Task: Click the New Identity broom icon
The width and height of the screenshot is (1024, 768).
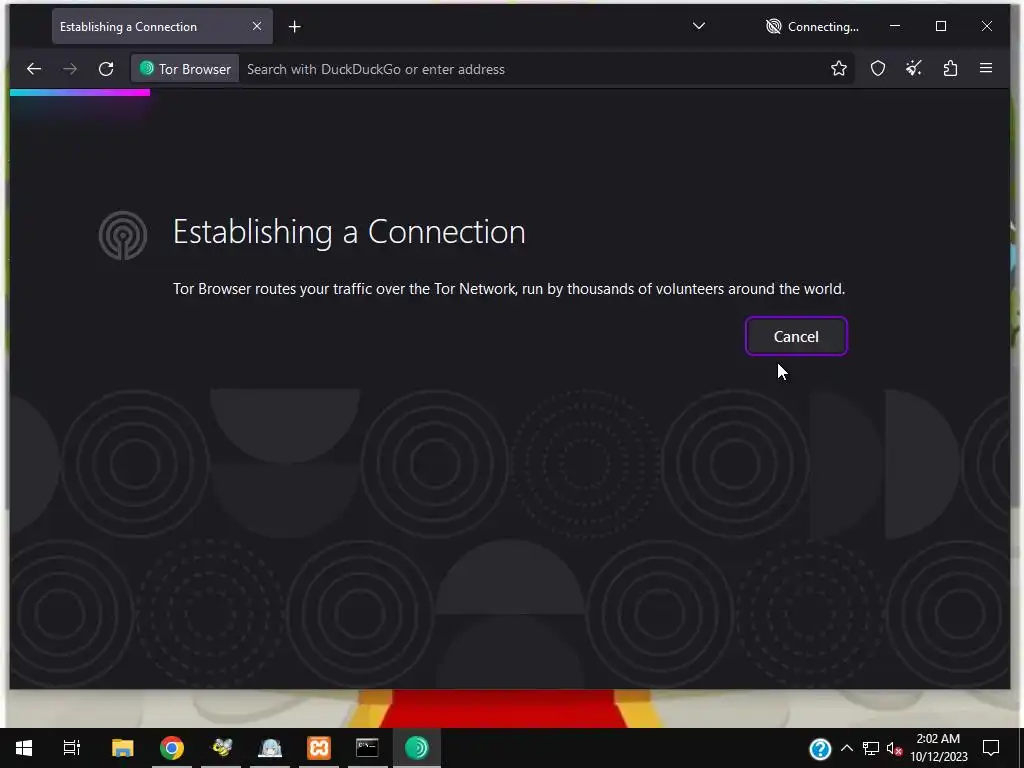Action: click(x=914, y=68)
